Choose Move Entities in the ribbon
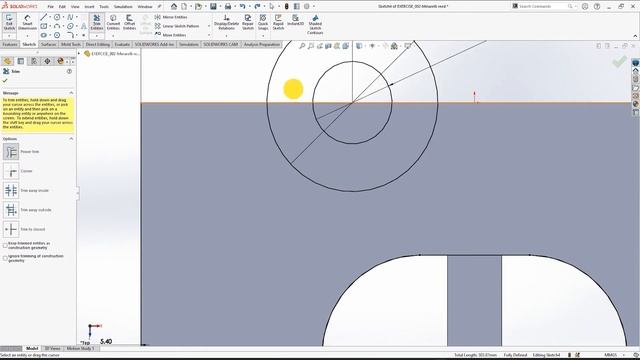640x360 pixels. point(170,35)
